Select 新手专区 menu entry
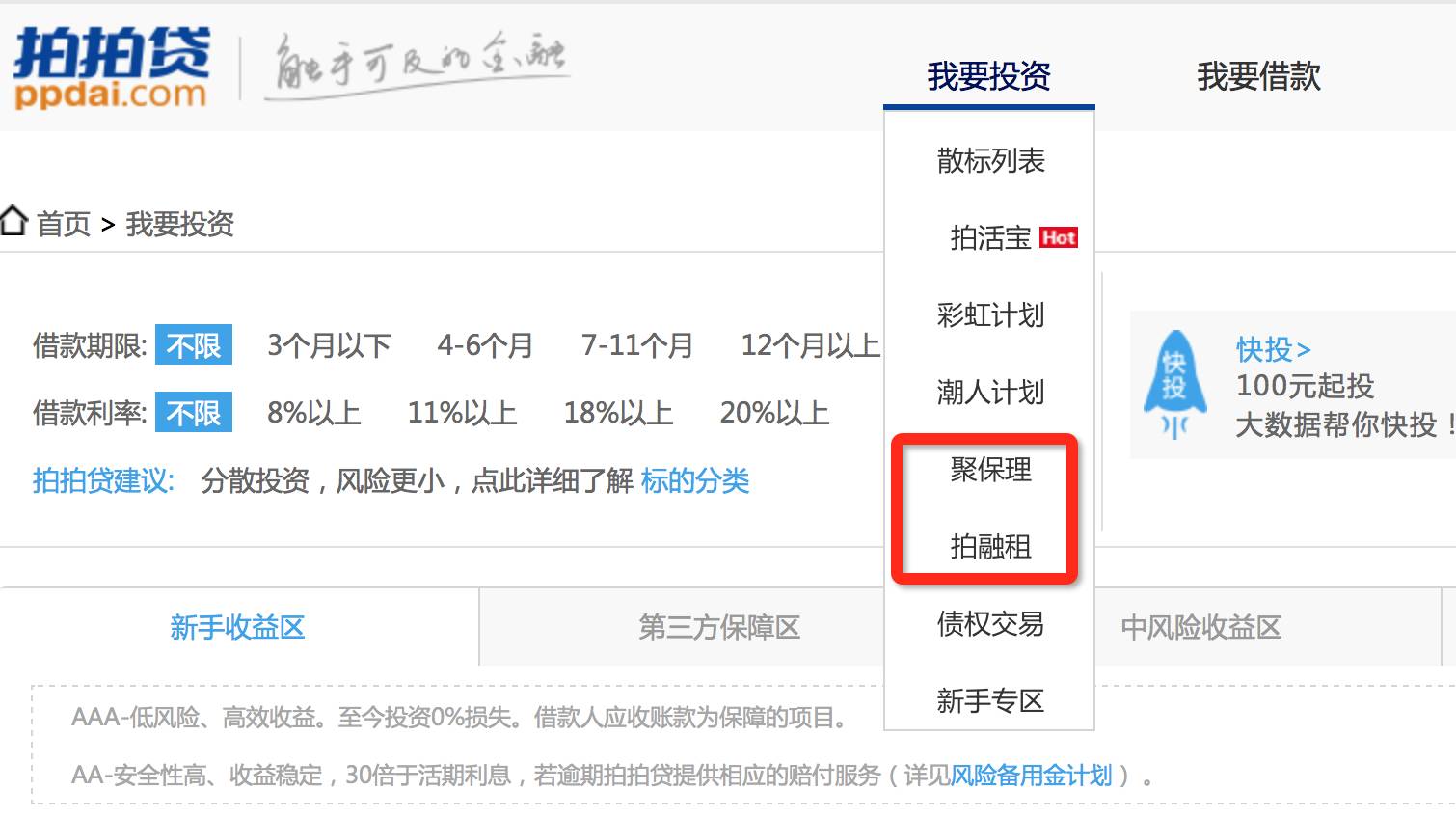This screenshot has height=818, width=1456. (990, 700)
